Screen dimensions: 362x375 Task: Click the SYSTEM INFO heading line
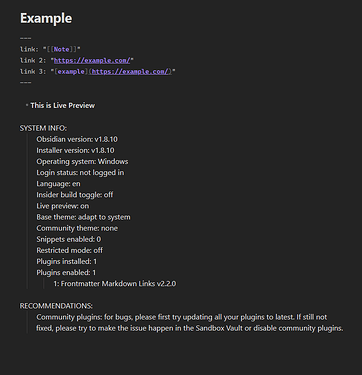tap(43, 128)
